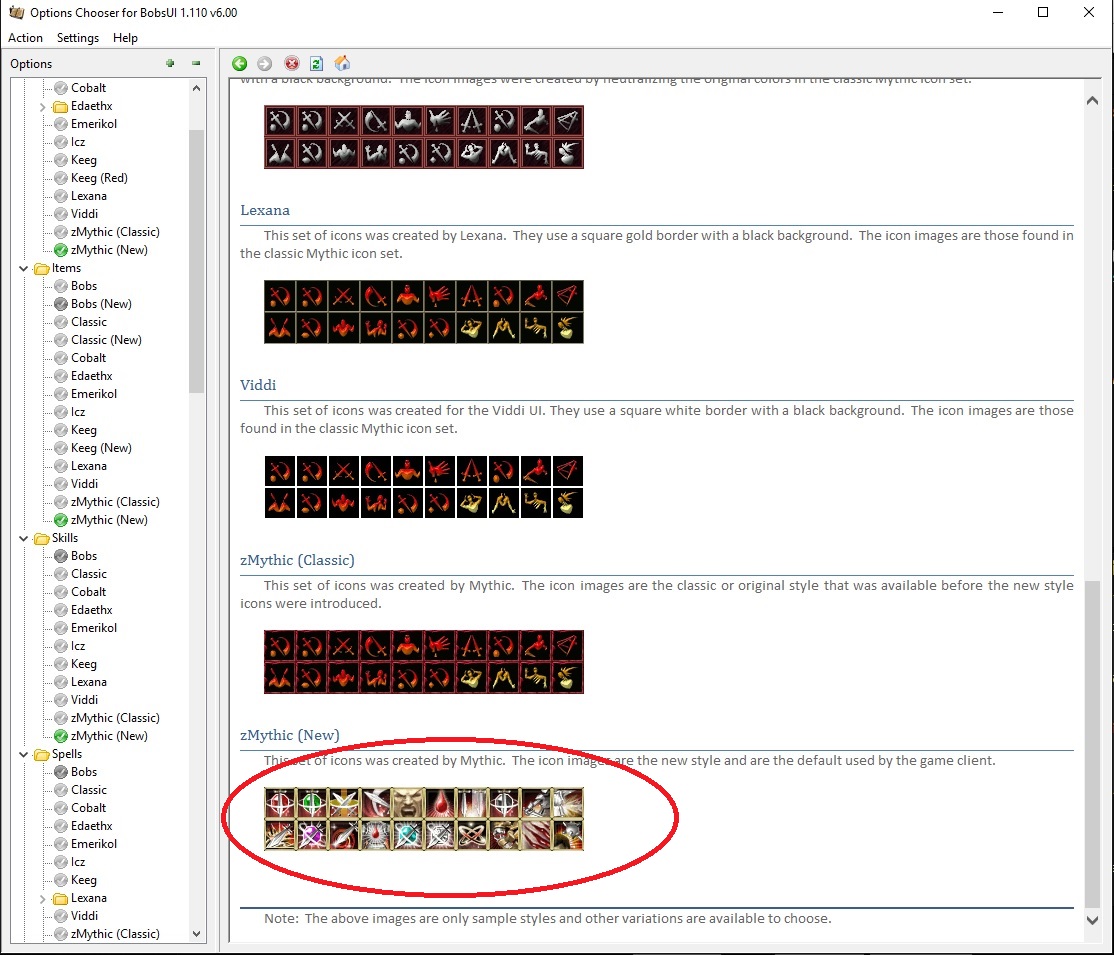Click the green plus expand-all icon

[170, 63]
